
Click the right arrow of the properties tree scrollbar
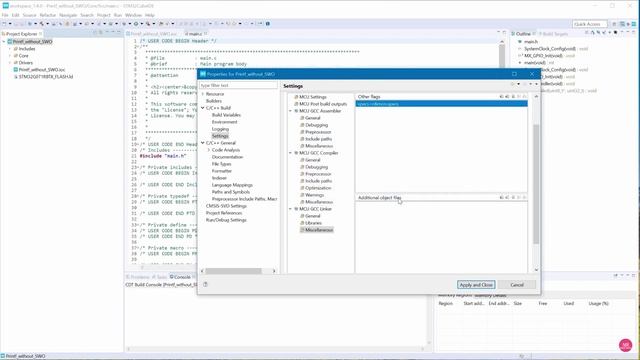click(x=274, y=271)
